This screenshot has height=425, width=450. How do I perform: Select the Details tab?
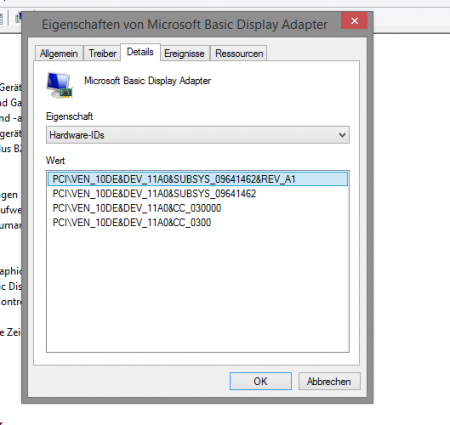pyautogui.click(x=140, y=52)
